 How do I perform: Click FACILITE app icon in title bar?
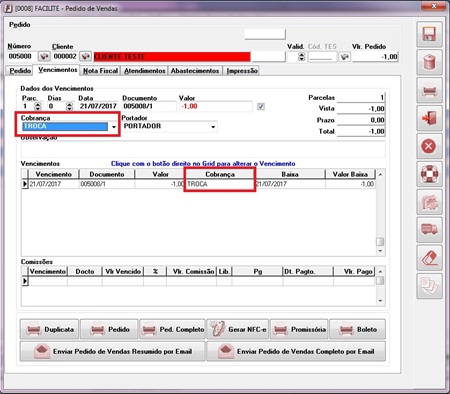8,8
